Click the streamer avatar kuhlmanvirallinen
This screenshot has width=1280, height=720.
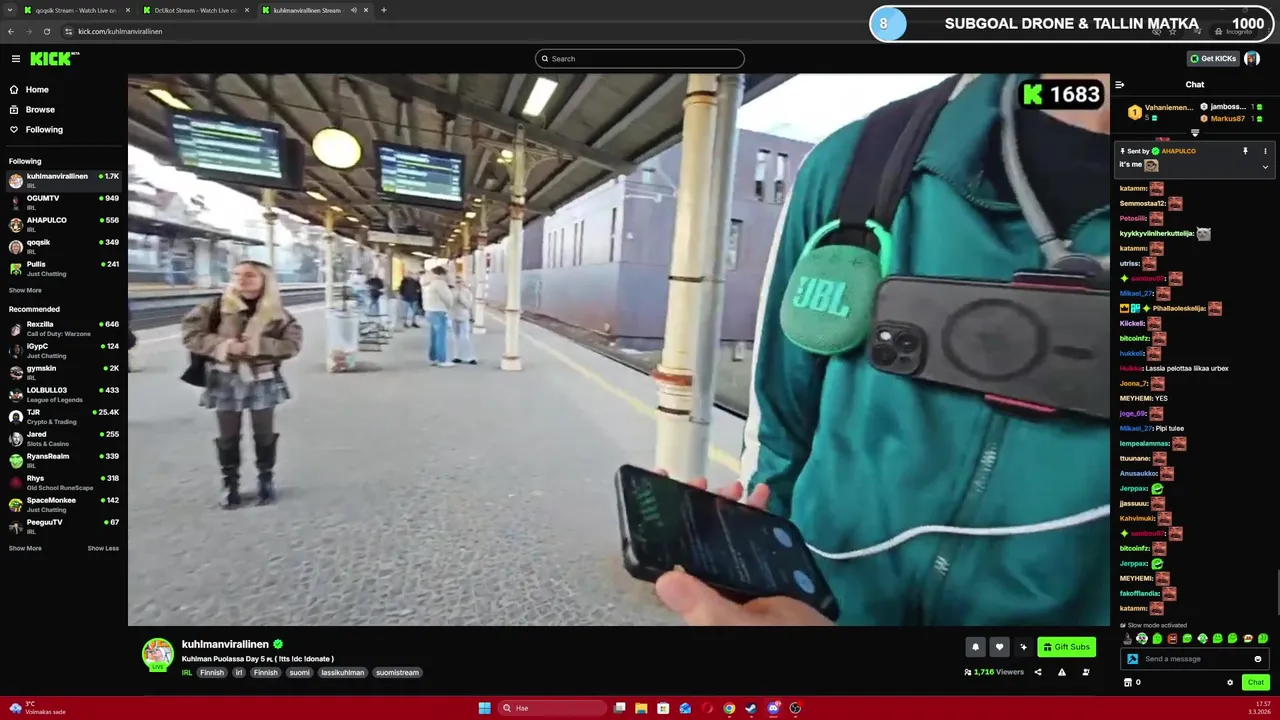tap(157, 654)
